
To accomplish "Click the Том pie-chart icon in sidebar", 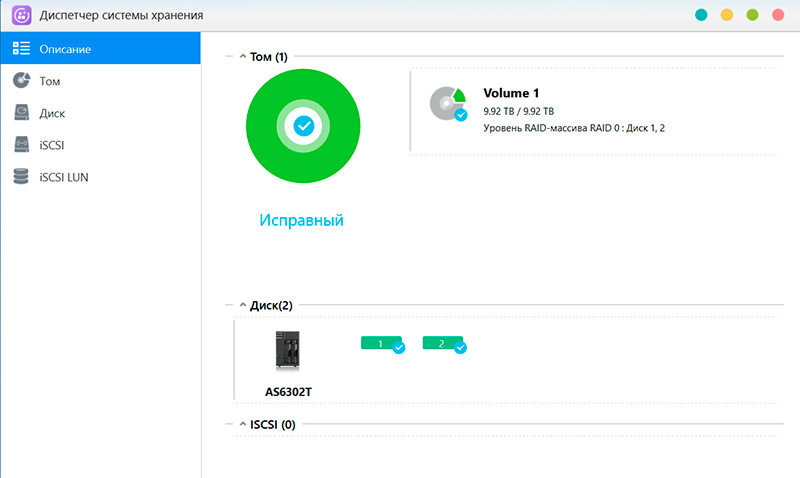I will (21, 81).
